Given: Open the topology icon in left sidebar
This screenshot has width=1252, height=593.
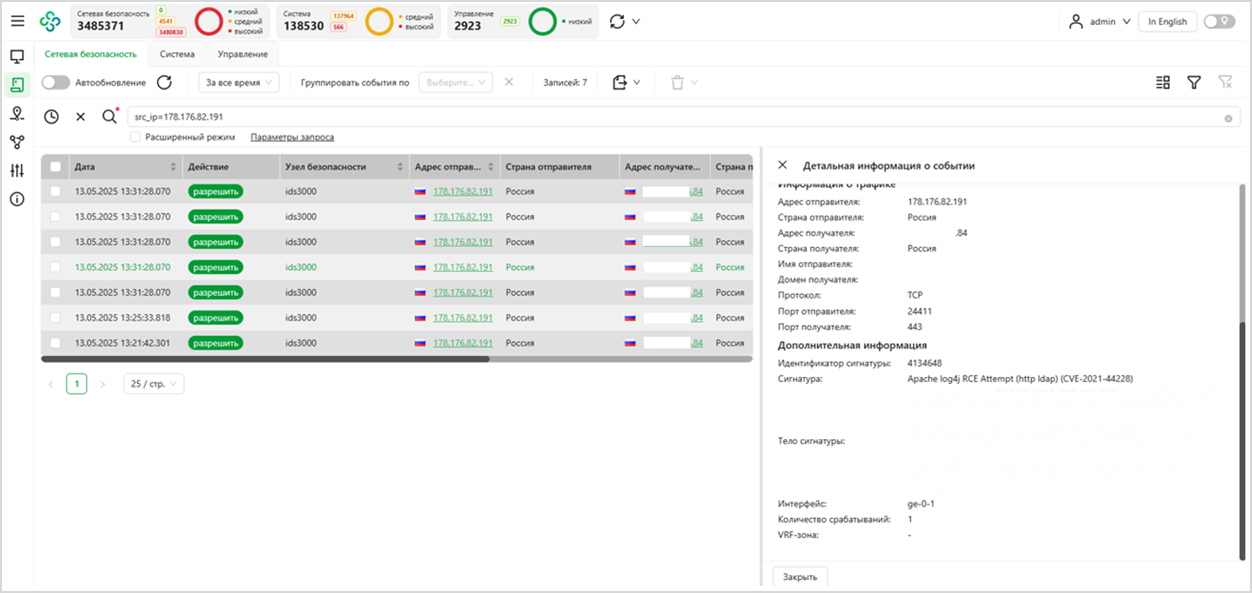Looking at the screenshot, I should pyautogui.click(x=17, y=142).
